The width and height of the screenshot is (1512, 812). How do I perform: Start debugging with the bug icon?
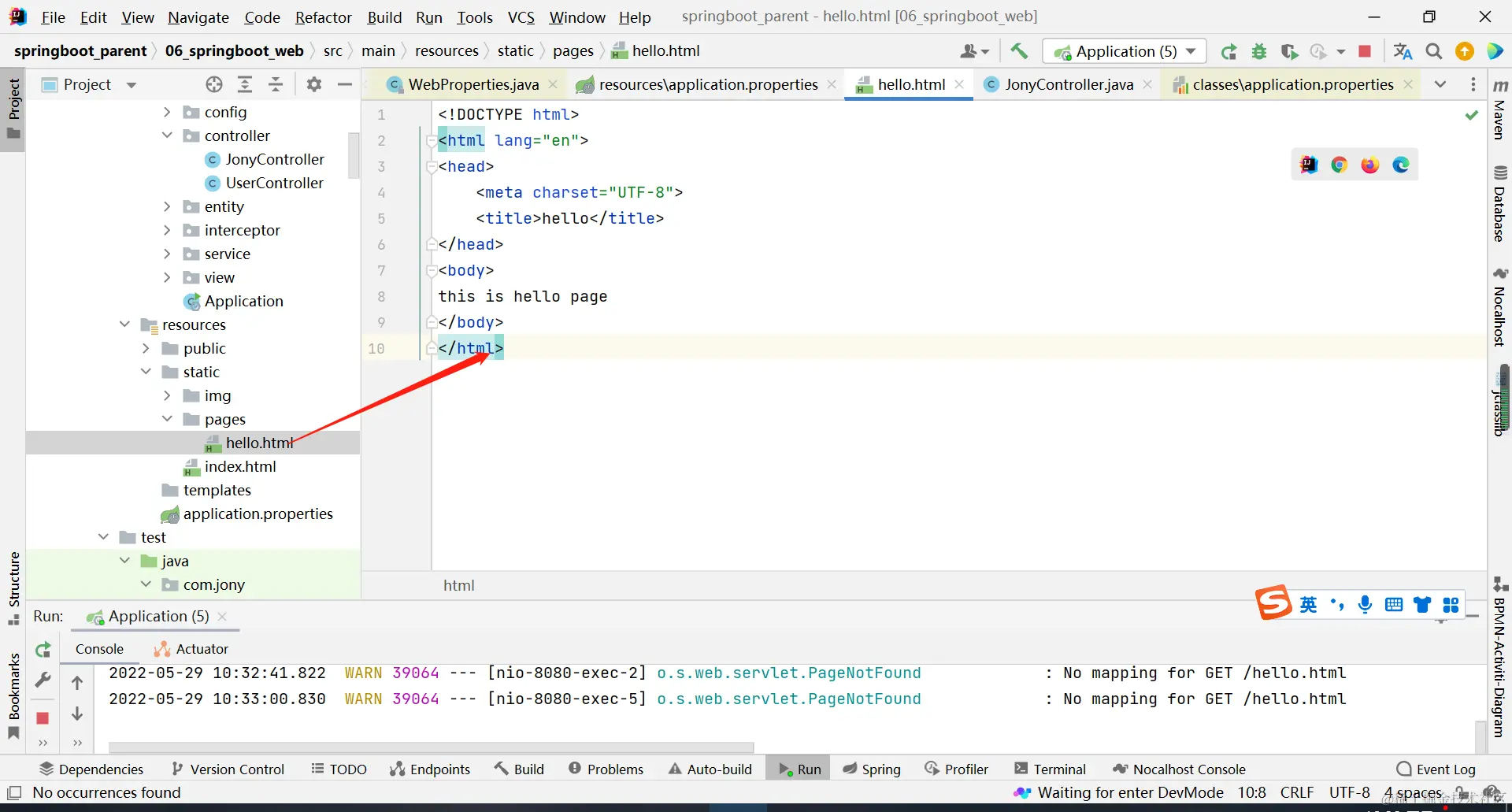pyautogui.click(x=1259, y=52)
